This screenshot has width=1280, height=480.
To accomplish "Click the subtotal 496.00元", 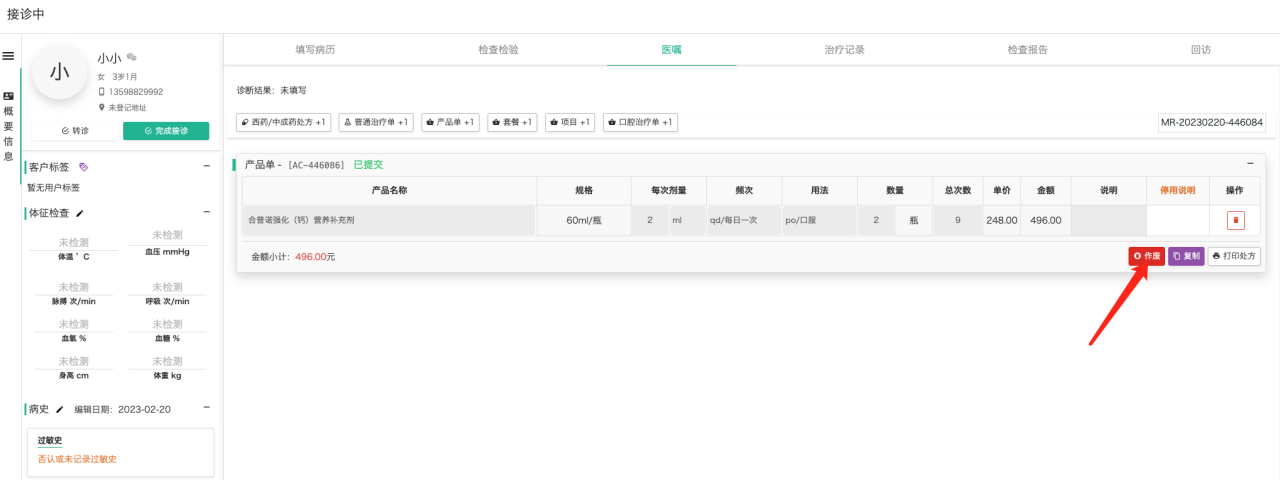I will pos(315,257).
